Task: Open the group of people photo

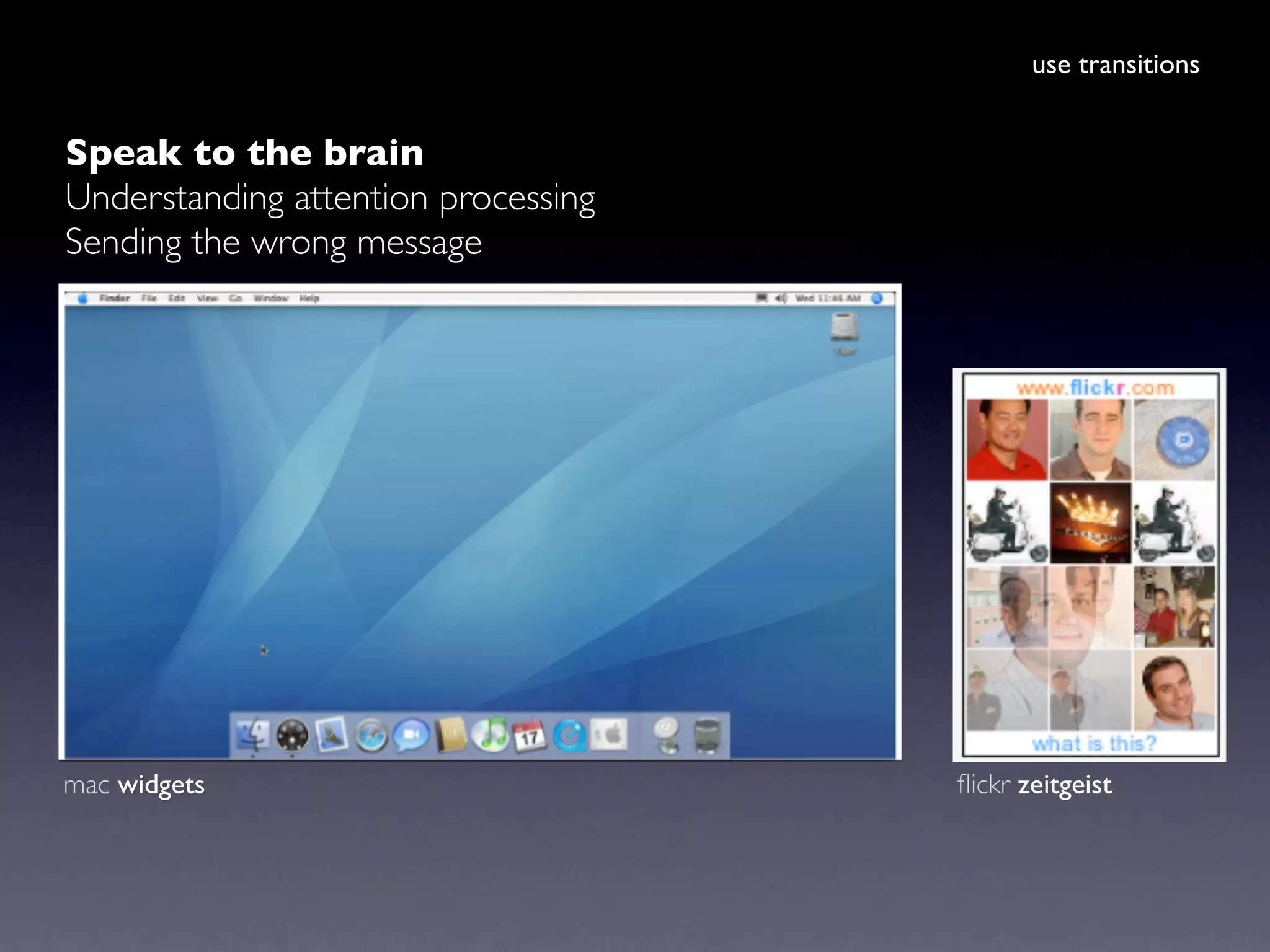Action: [1175, 607]
